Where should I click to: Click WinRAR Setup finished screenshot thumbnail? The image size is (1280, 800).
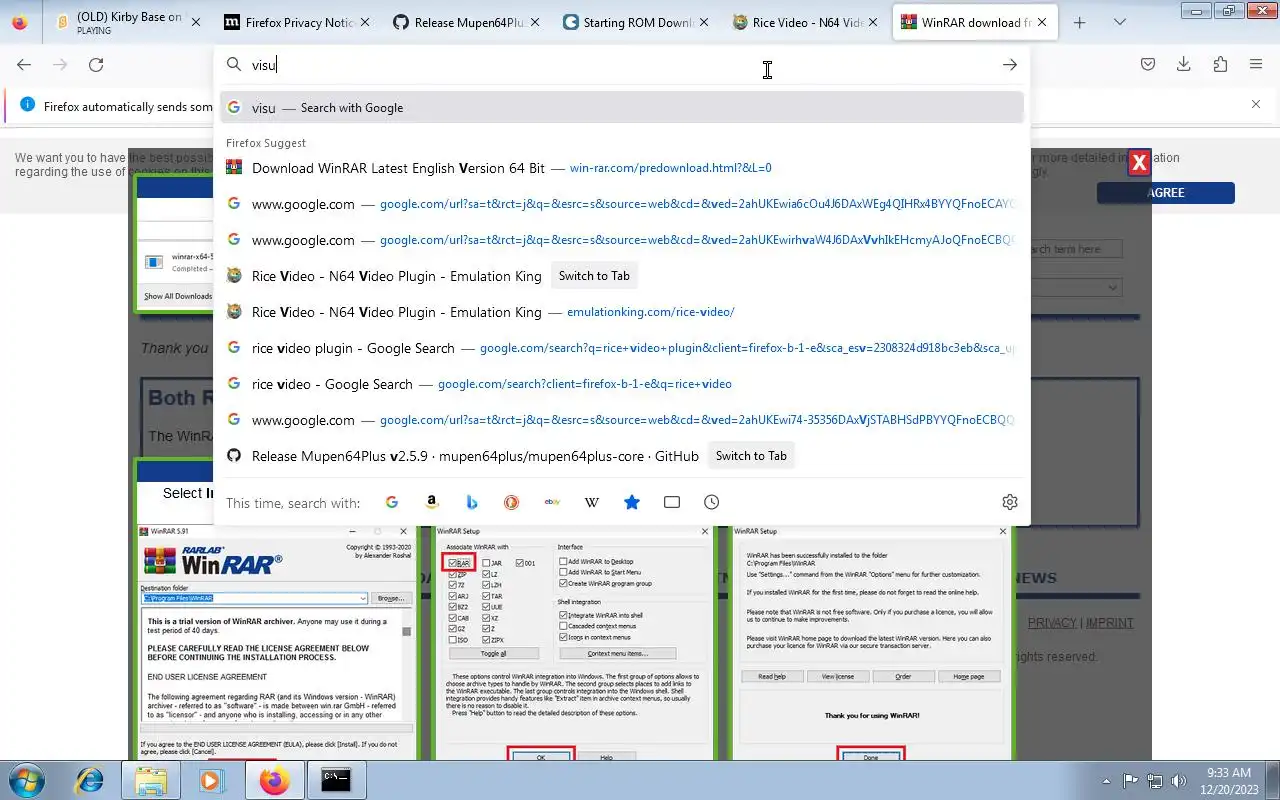point(871,642)
